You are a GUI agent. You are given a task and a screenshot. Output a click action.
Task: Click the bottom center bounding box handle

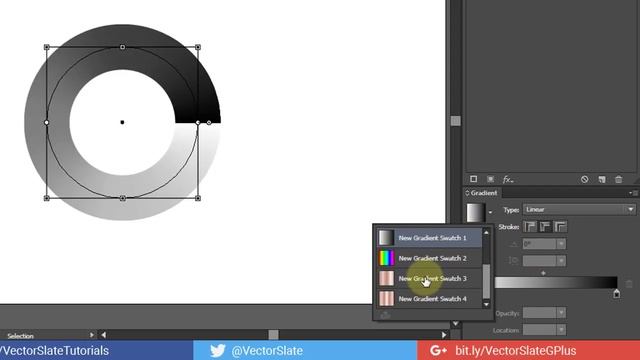[x=122, y=198]
